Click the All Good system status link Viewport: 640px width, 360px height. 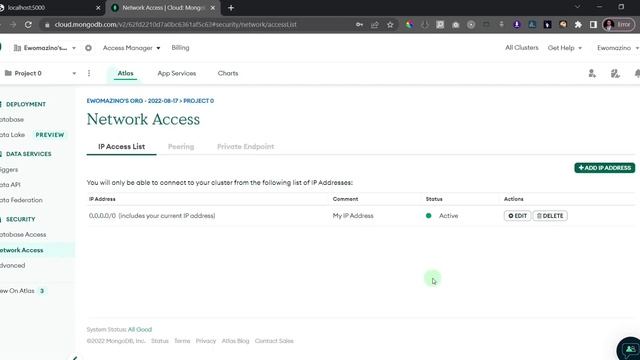point(140,329)
